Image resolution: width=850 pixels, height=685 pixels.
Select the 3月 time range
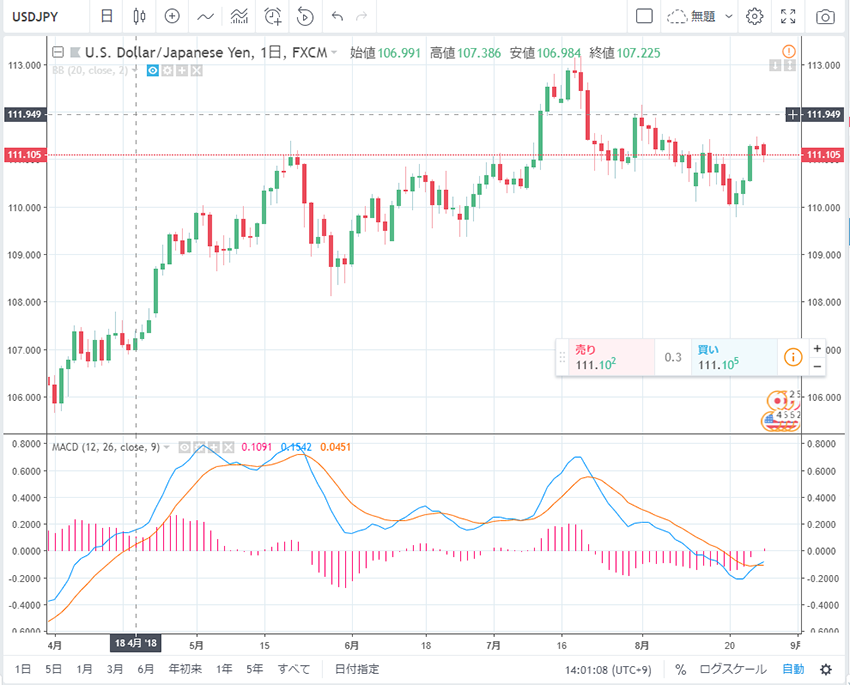(114, 669)
